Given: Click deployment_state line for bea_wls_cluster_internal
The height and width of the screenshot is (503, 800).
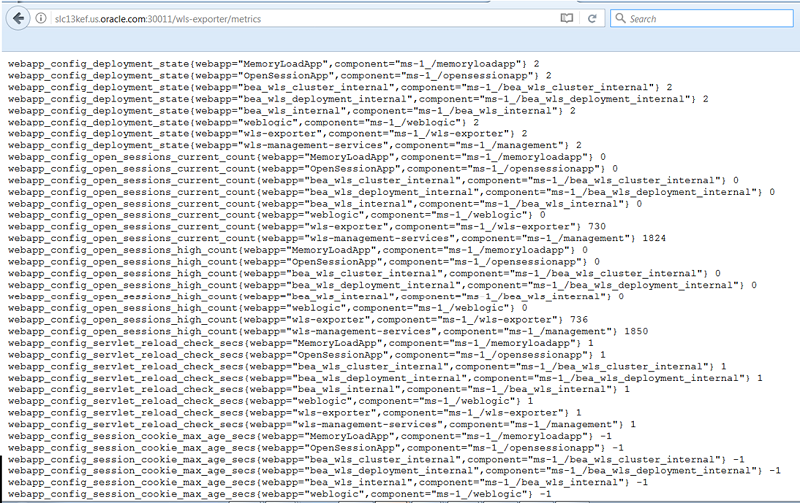Looking at the screenshot, I should tap(340, 88).
